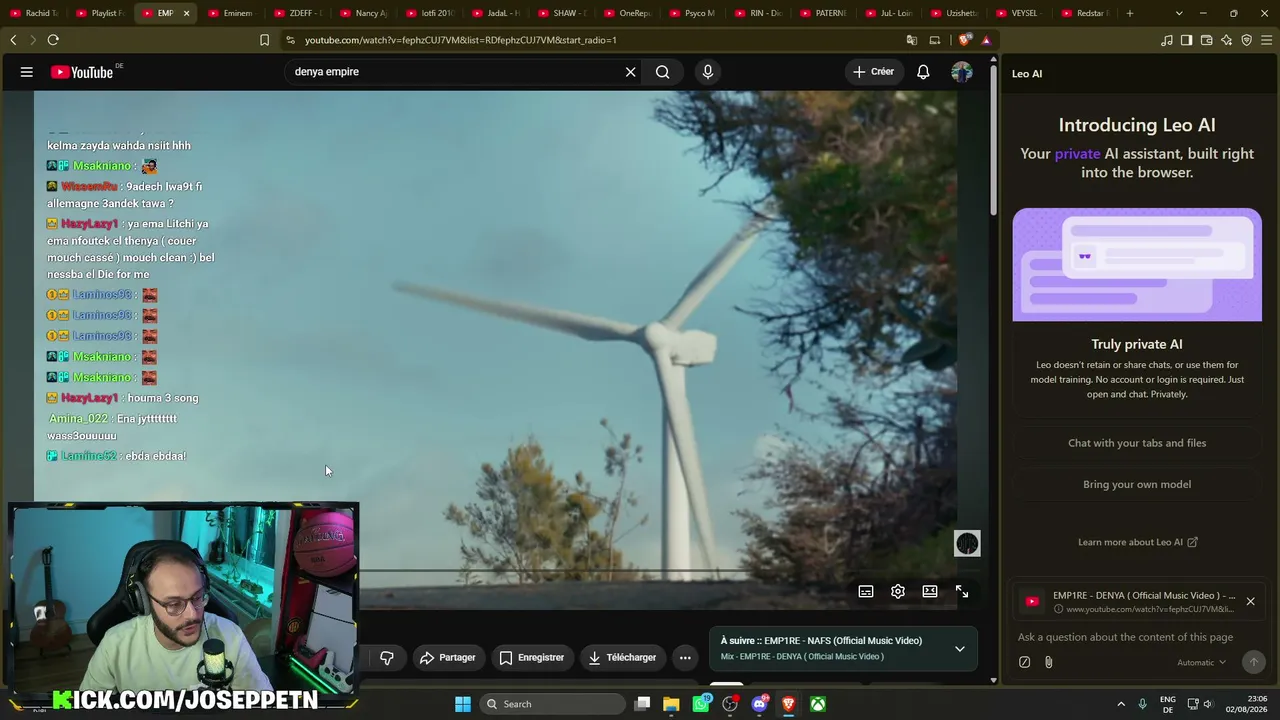Add a new browser tab
This screenshot has height=720, width=1280.
coord(1130,13)
